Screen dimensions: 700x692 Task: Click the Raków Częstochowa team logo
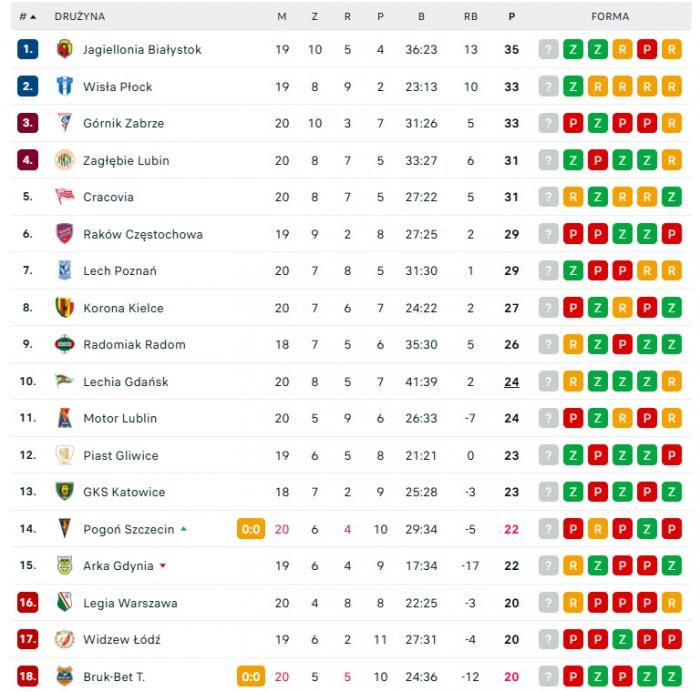[65, 234]
